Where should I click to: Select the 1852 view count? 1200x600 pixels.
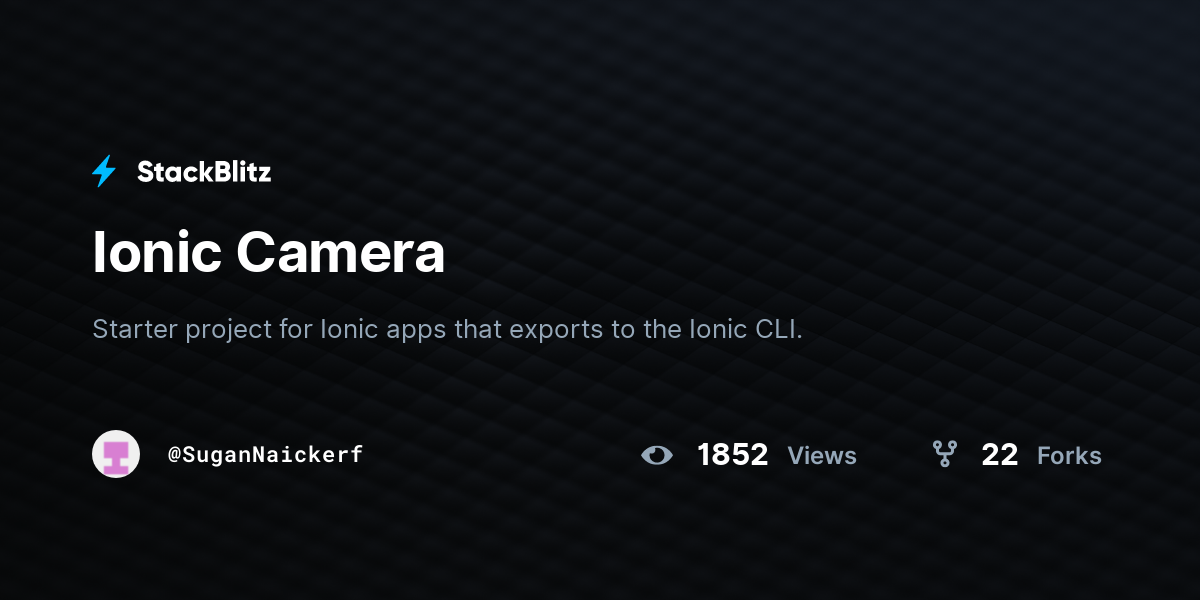point(733,455)
